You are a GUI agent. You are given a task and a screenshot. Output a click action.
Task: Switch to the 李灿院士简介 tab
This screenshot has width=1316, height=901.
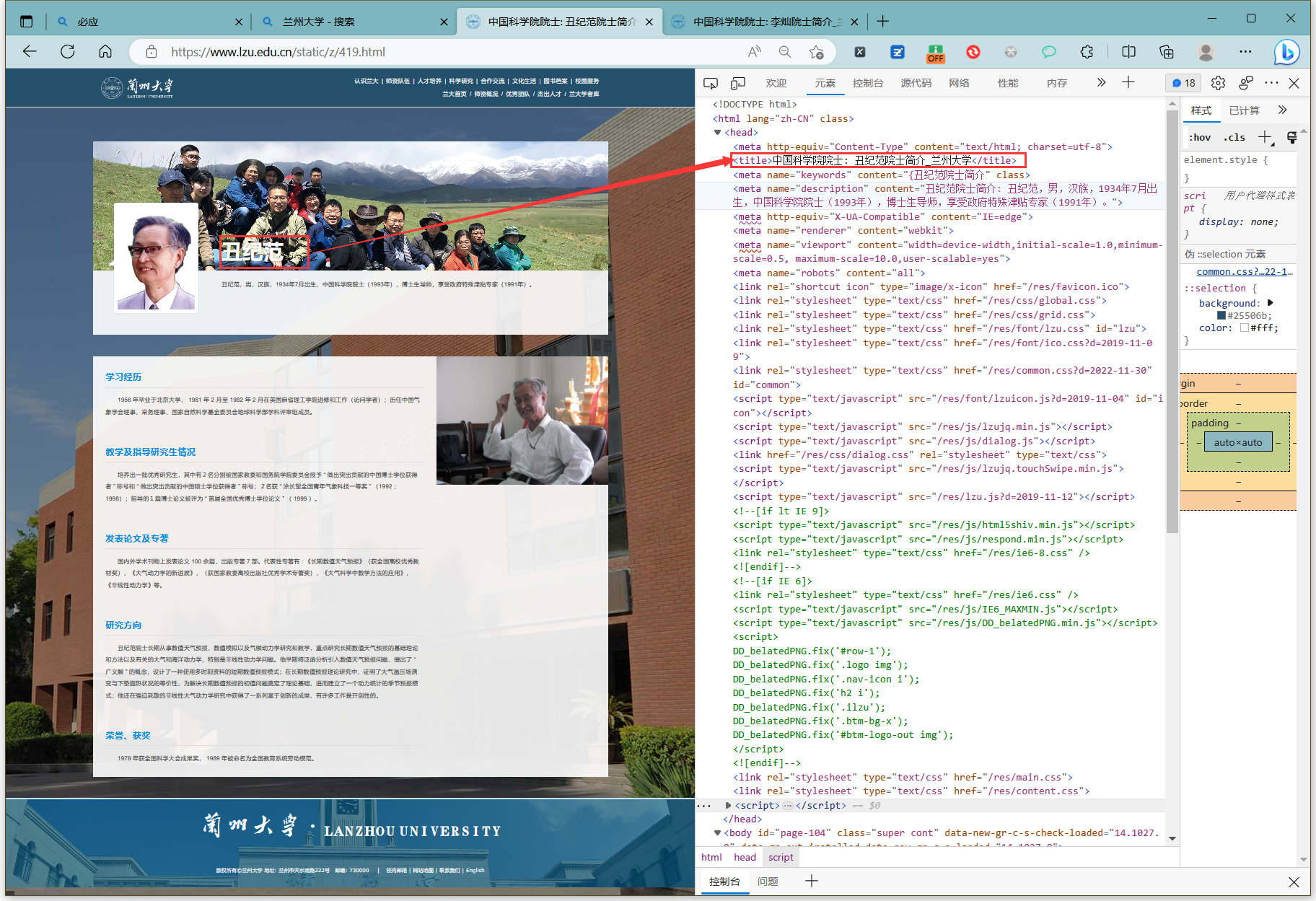tap(766, 22)
